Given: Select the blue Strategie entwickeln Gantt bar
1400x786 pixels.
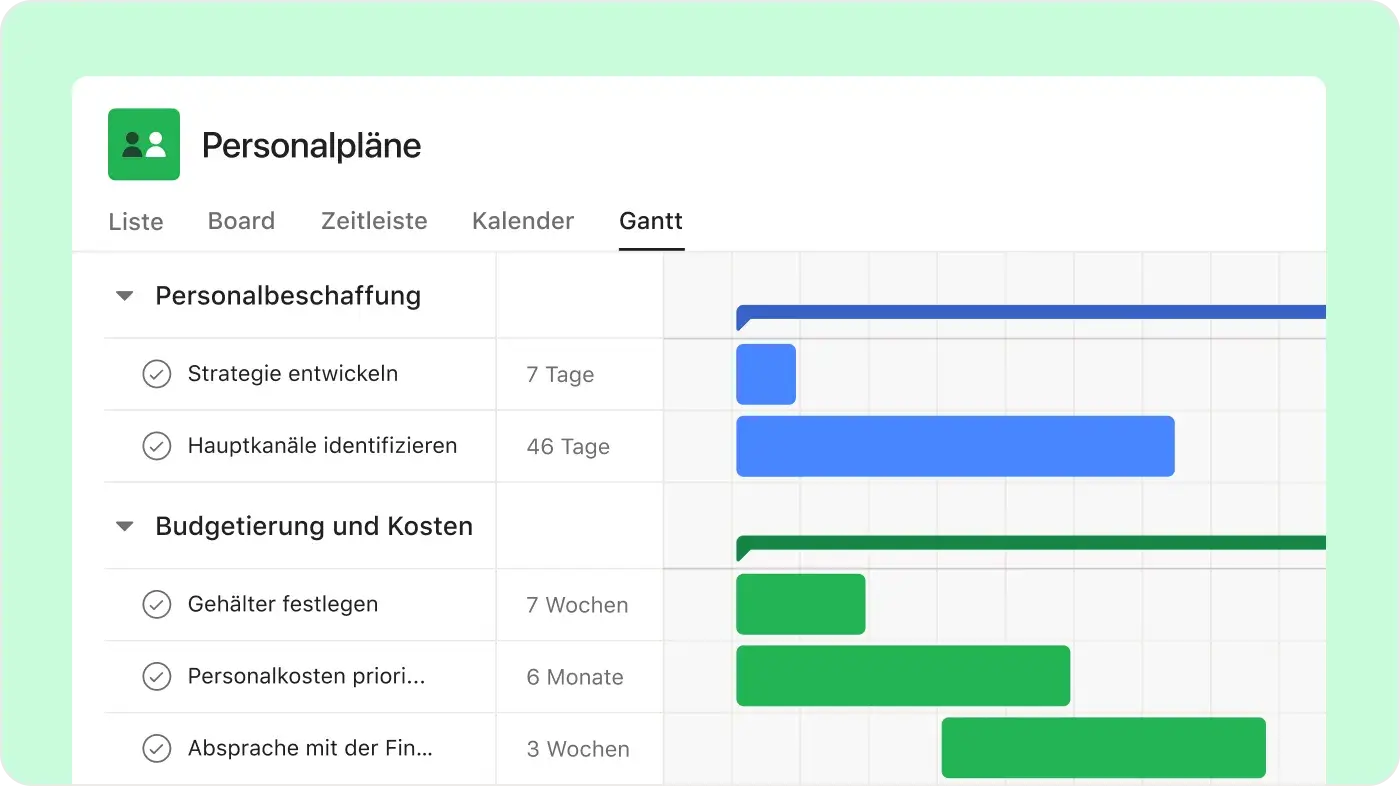Looking at the screenshot, I should tap(766, 374).
